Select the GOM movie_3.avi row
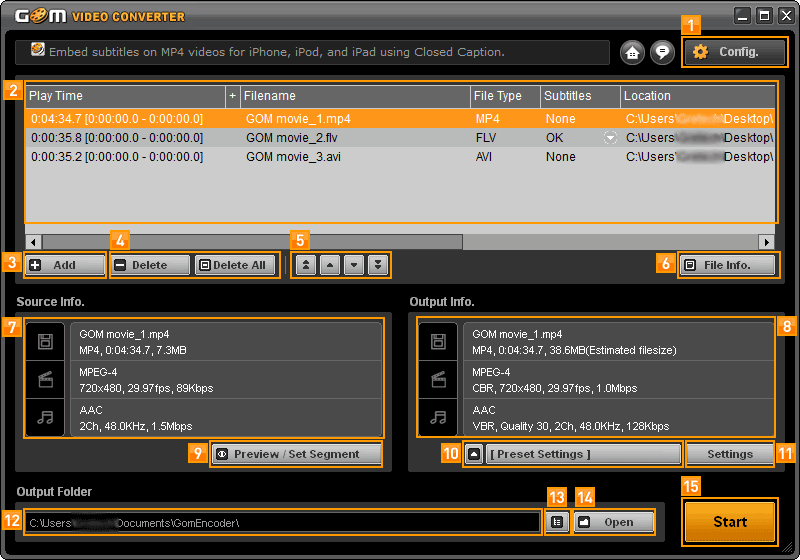Screen dimensions: 800x560 (x=400, y=157)
